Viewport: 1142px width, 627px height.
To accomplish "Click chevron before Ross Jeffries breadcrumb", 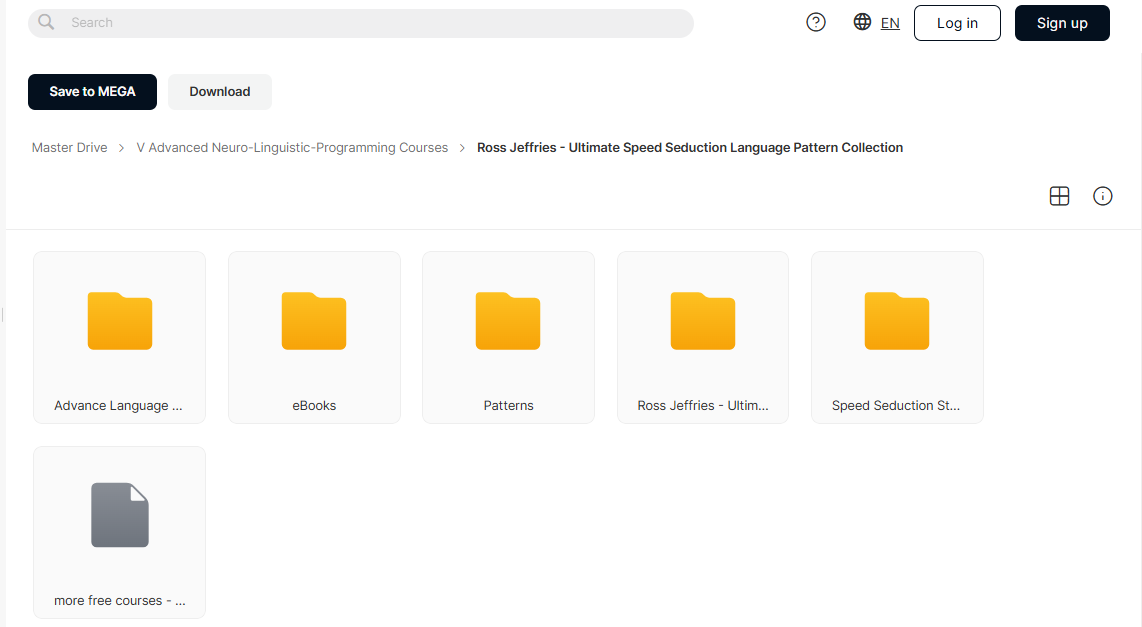I will click(462, 148).
